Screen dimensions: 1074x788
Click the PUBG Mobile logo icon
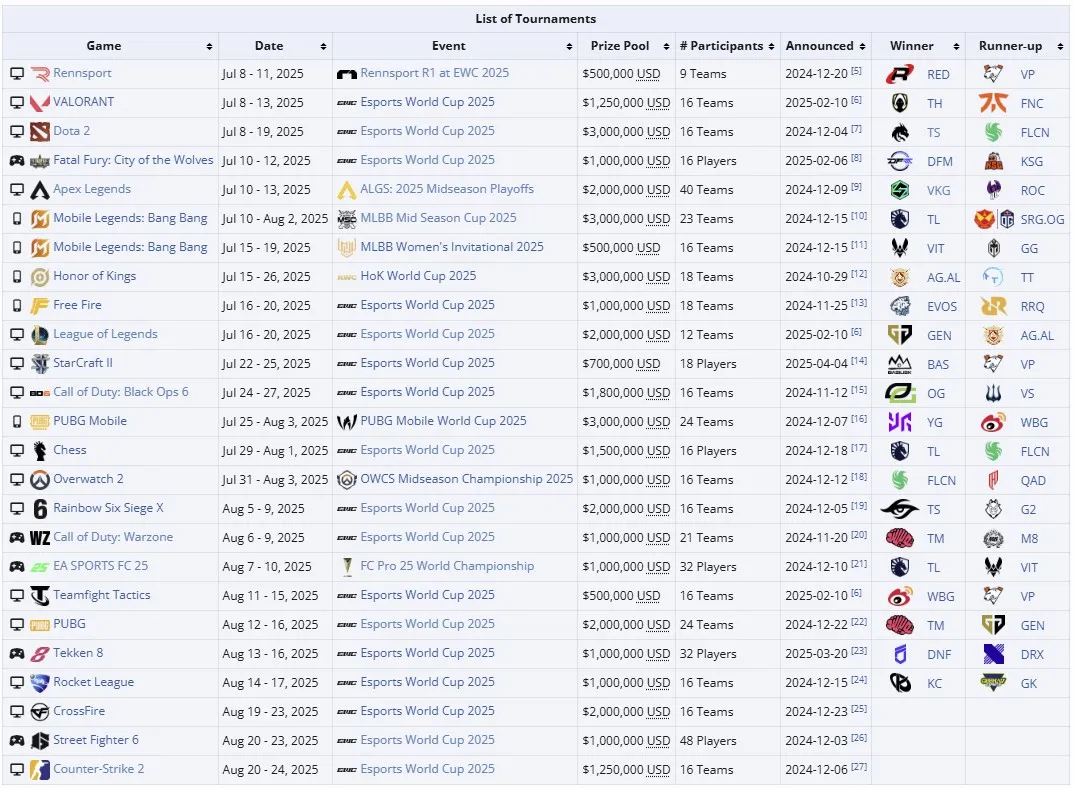[x=40, y=421]
